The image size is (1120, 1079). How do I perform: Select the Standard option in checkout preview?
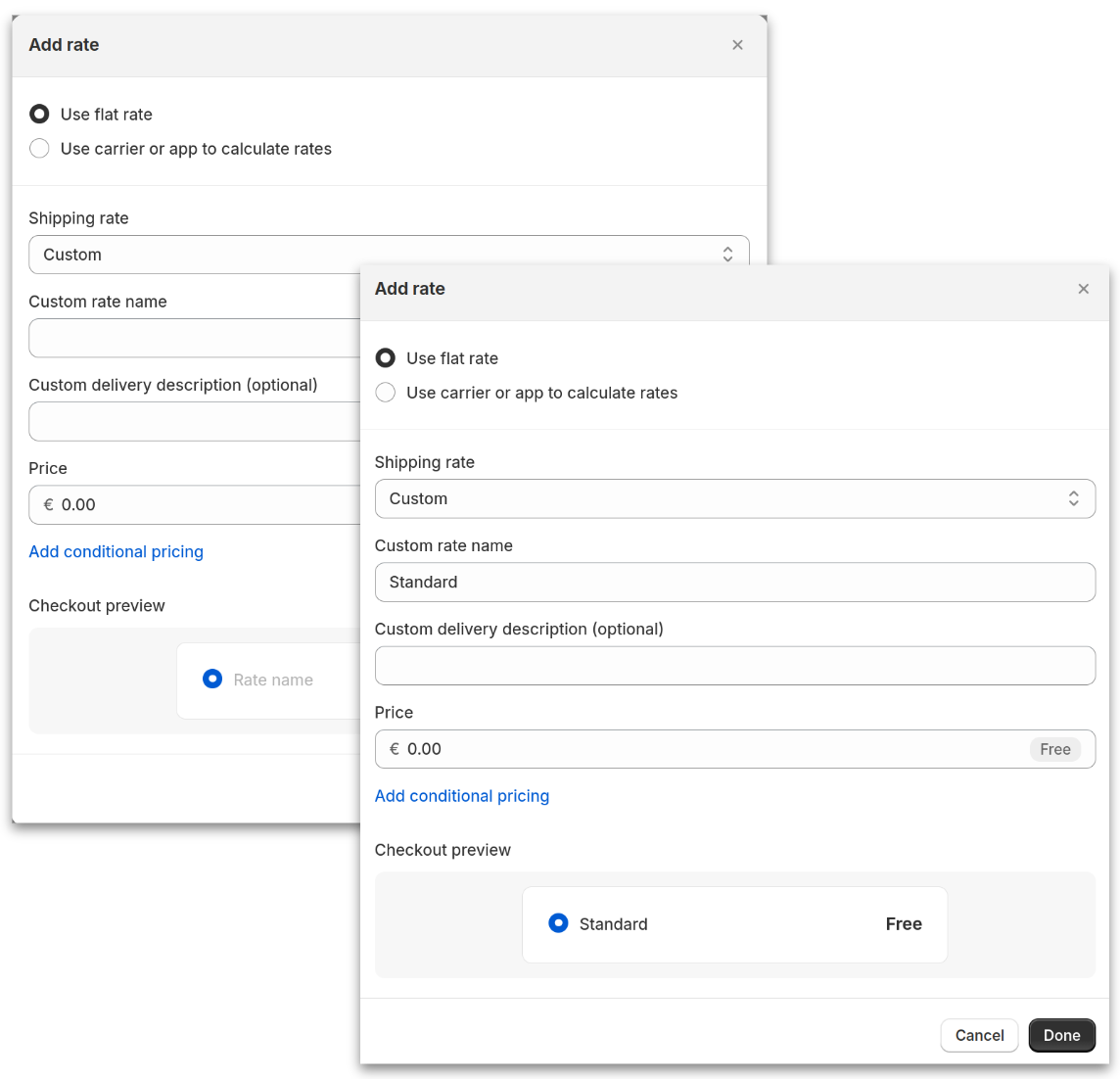tap(558, 923)
